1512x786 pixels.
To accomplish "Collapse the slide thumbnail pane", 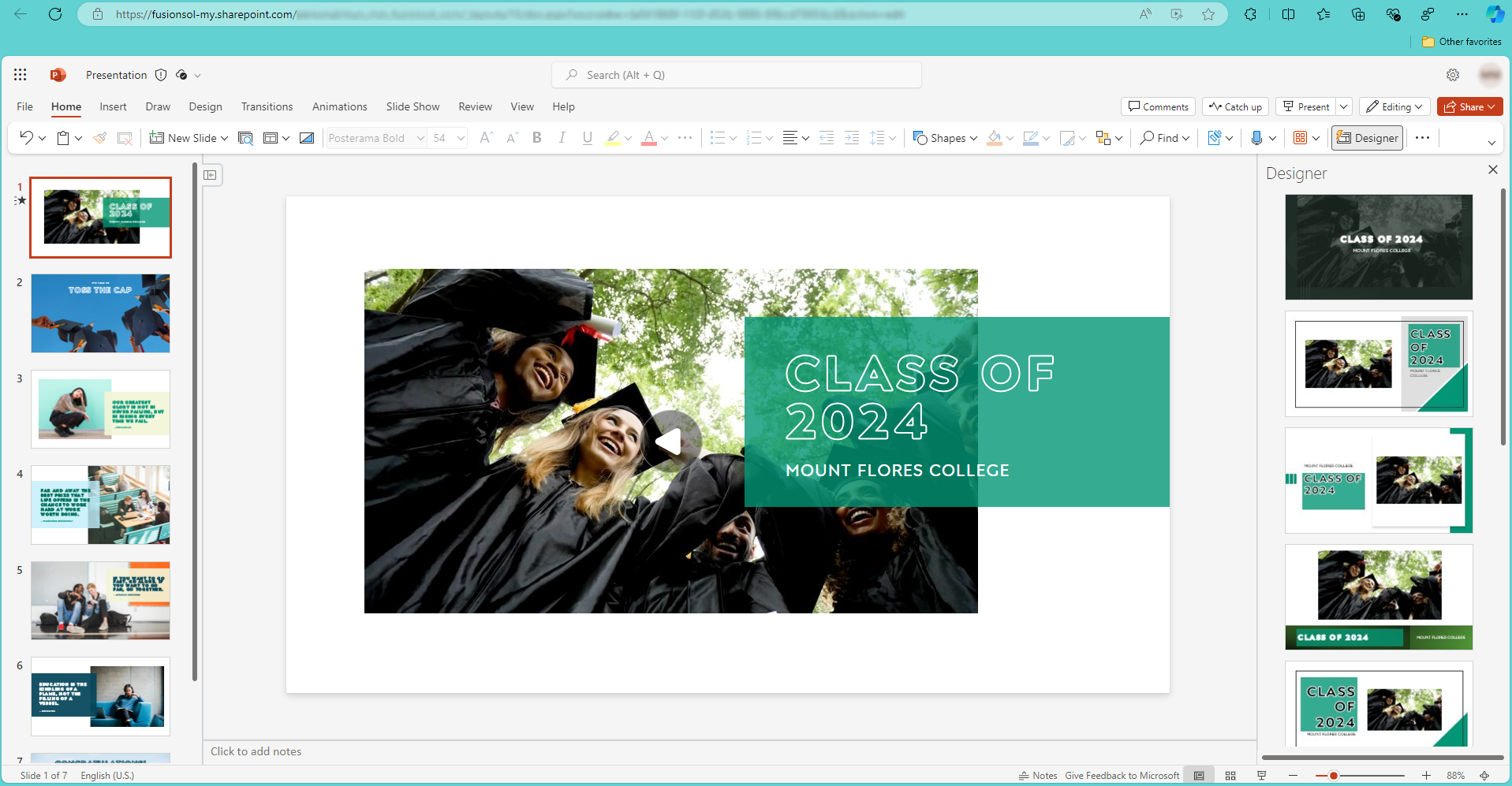I will coord(210,175).
